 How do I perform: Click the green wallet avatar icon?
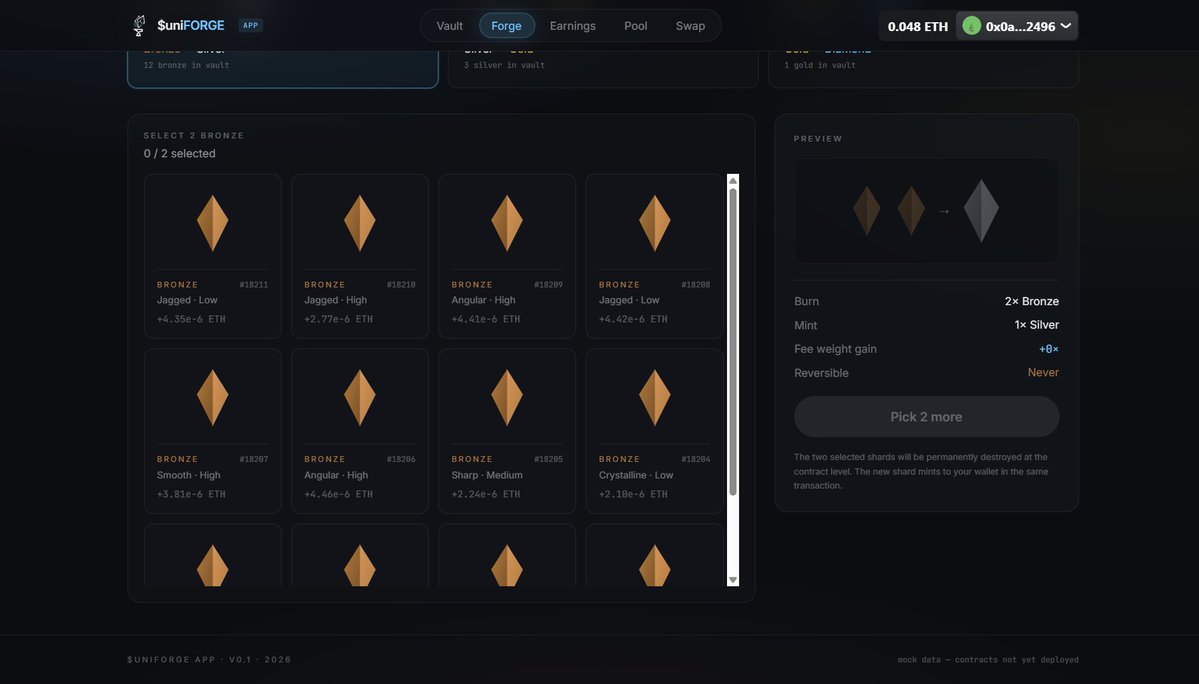click(x=971, y=26)
